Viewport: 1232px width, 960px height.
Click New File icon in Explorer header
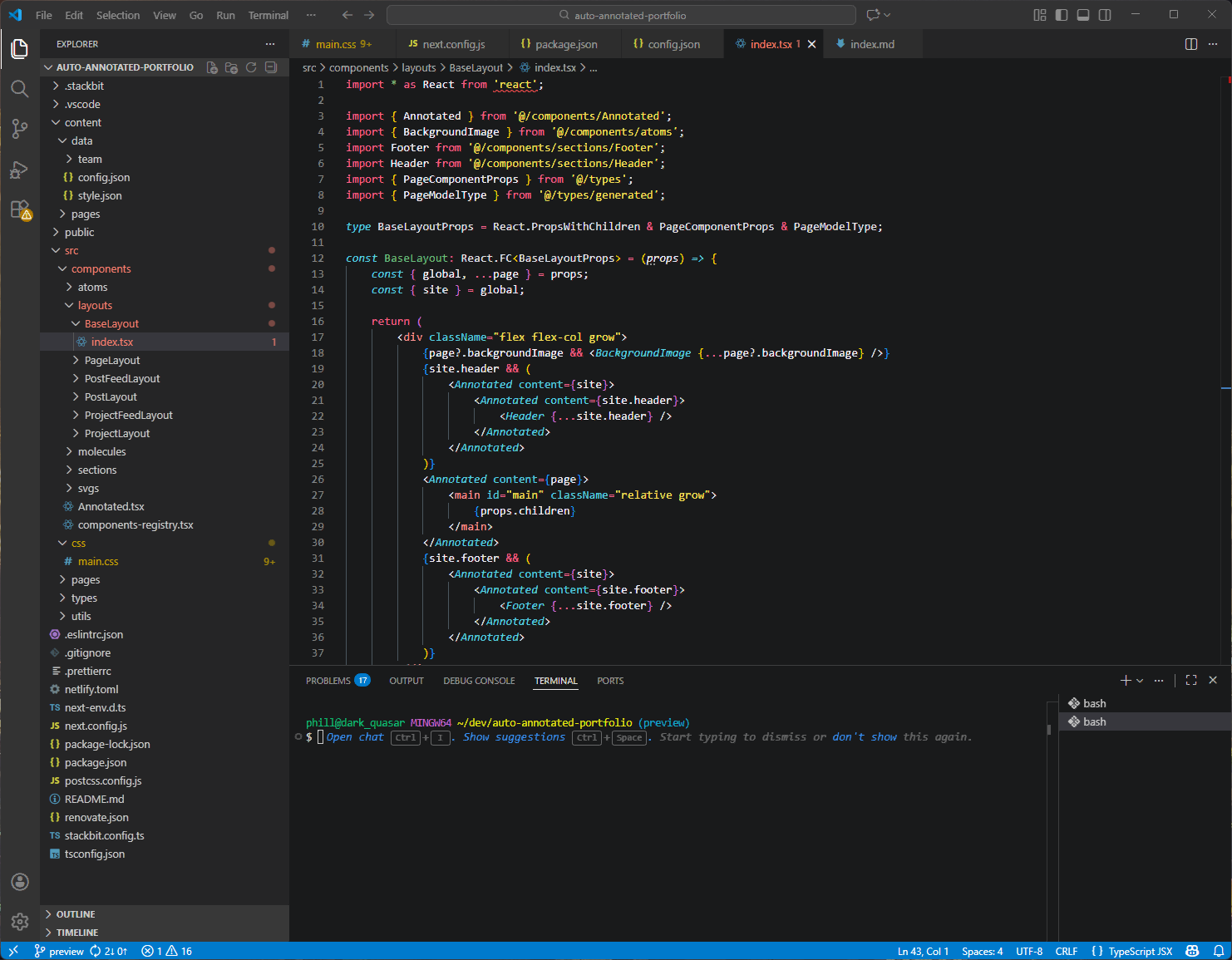[x=212, y=67]
